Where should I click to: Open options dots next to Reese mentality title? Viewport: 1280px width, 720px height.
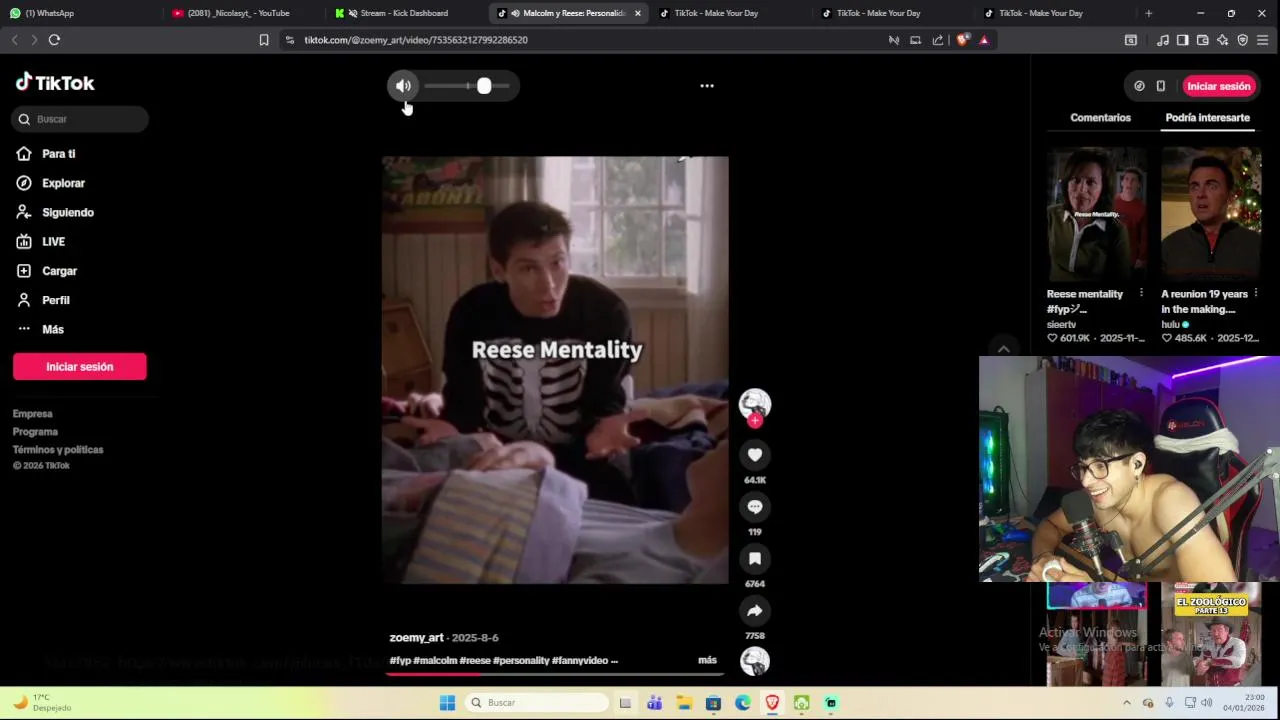coord(1141,294)
